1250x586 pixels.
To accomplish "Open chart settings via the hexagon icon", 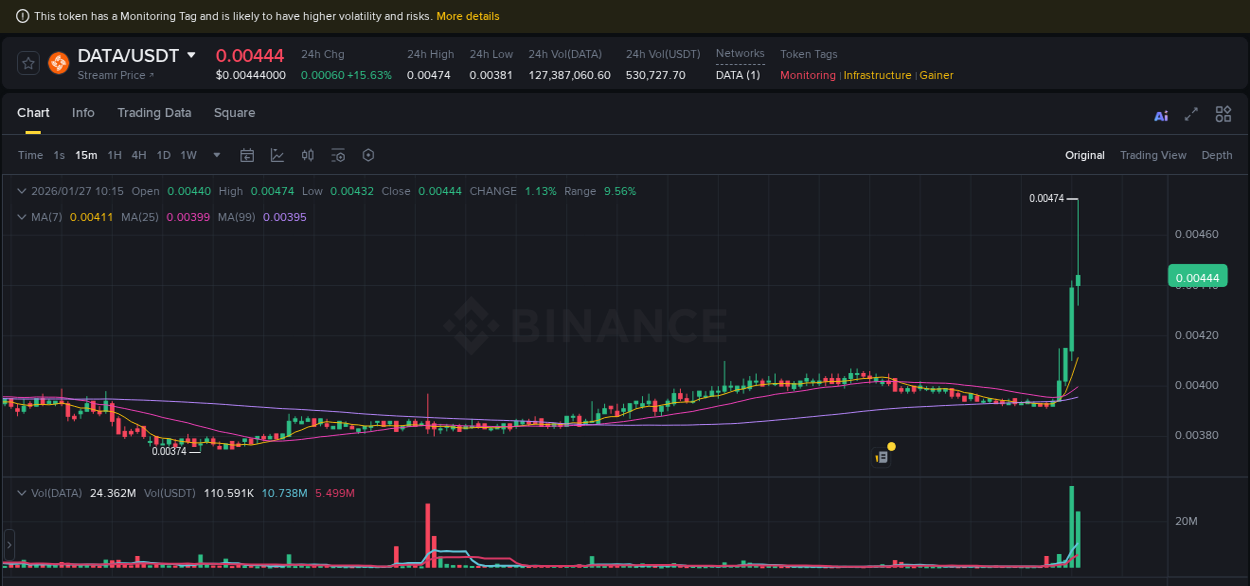I will pyautogui.click(x=368, y=155).
